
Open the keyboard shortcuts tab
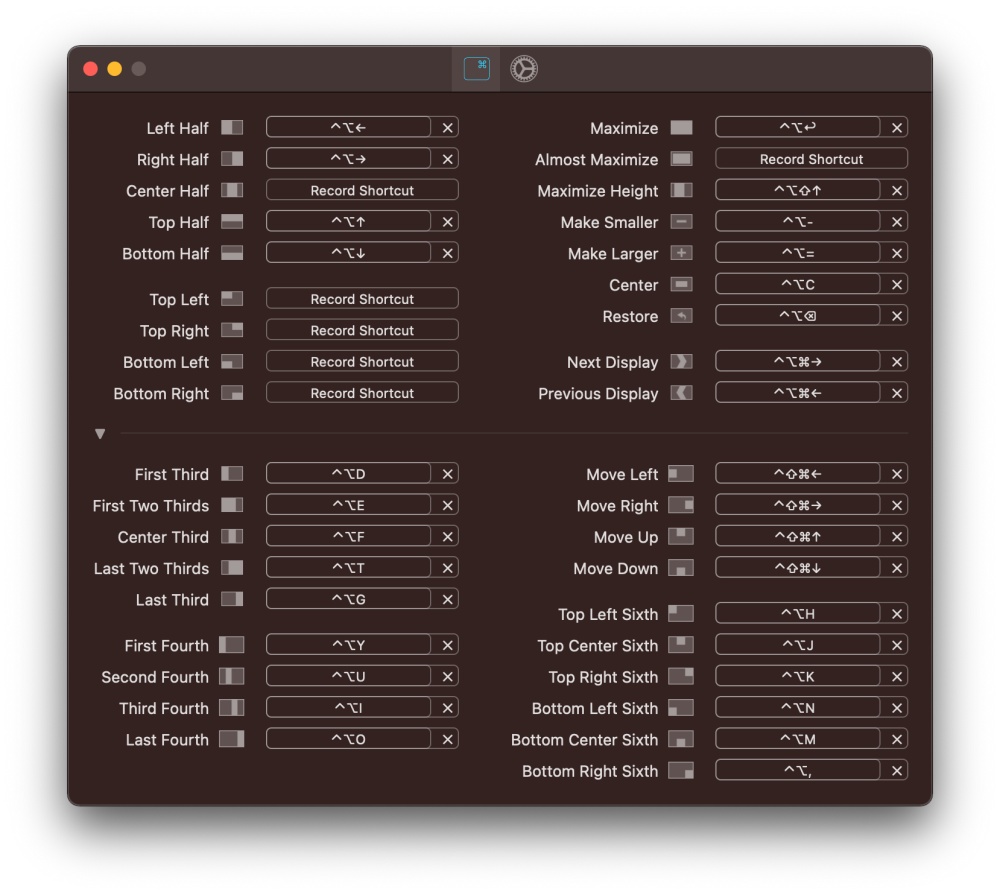476,69
